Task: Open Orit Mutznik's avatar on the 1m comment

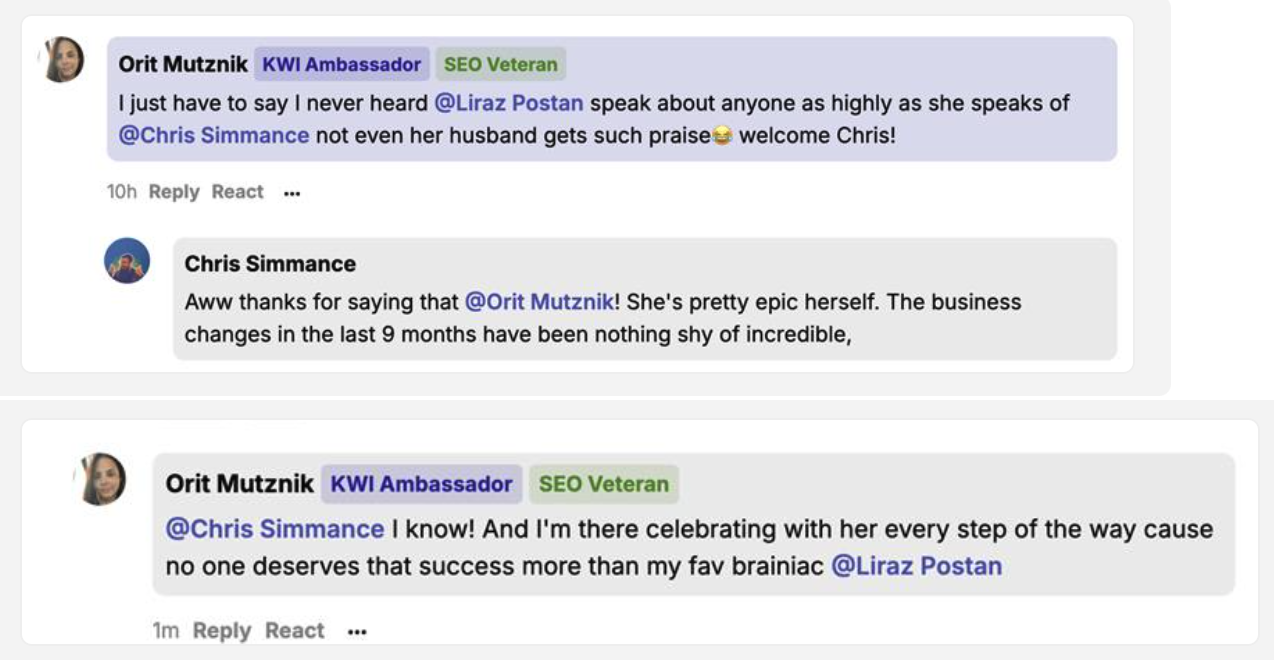Action: 101,479
